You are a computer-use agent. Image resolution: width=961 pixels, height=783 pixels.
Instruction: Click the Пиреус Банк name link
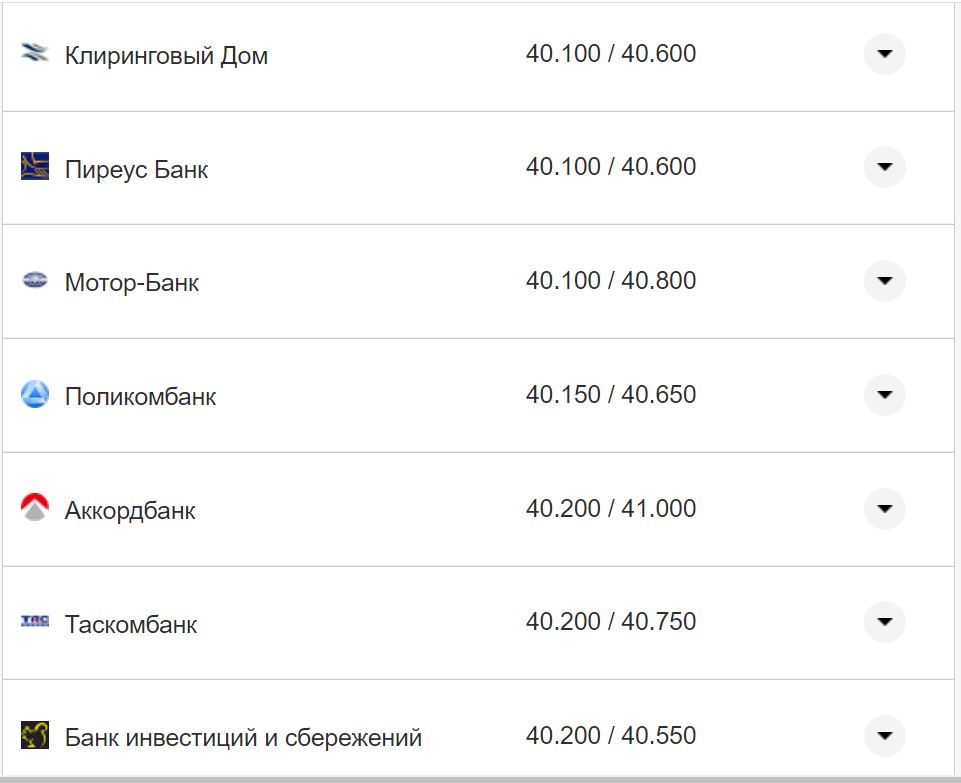click(136, 168)
